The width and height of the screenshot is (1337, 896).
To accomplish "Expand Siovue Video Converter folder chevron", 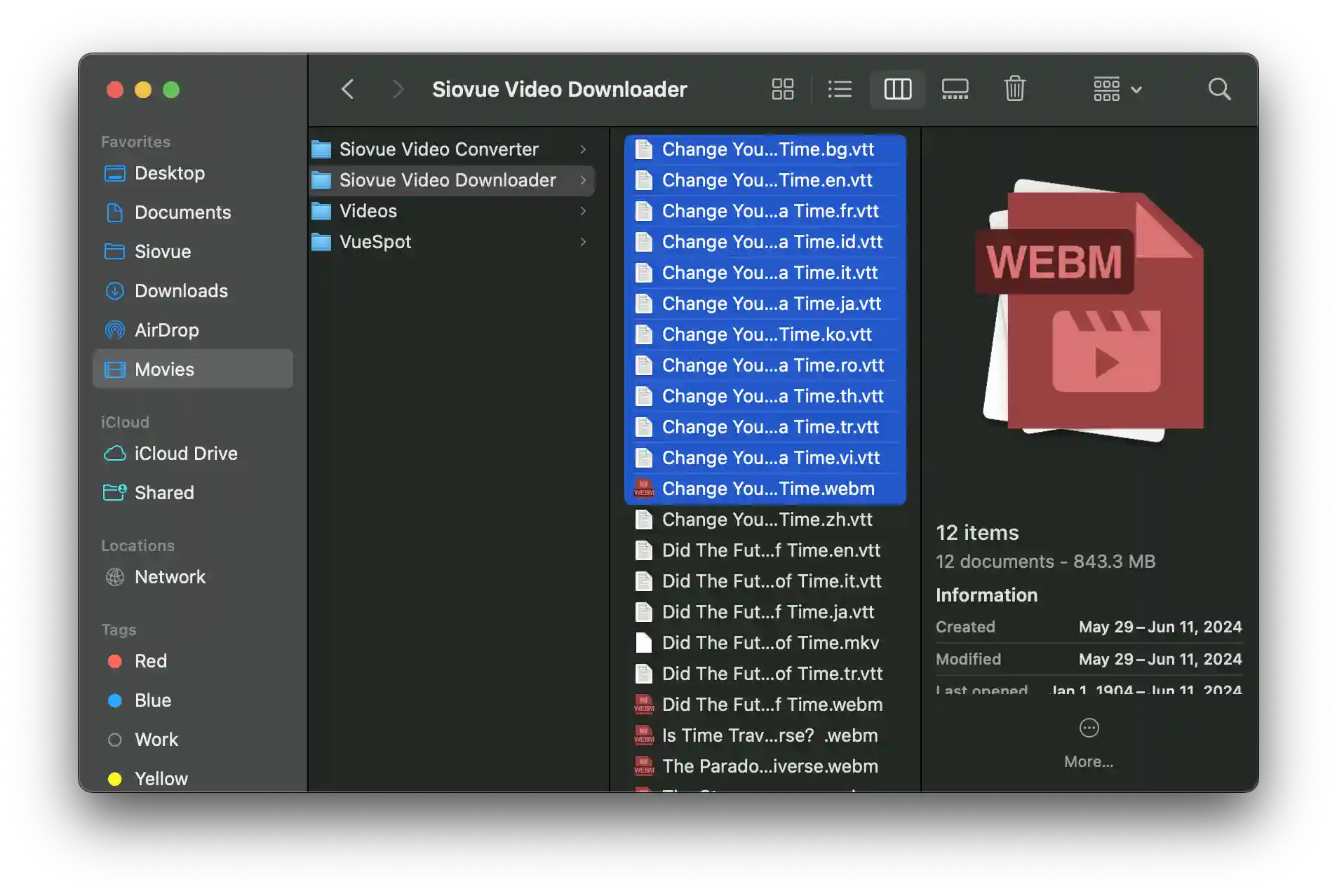I will (583, 149).
